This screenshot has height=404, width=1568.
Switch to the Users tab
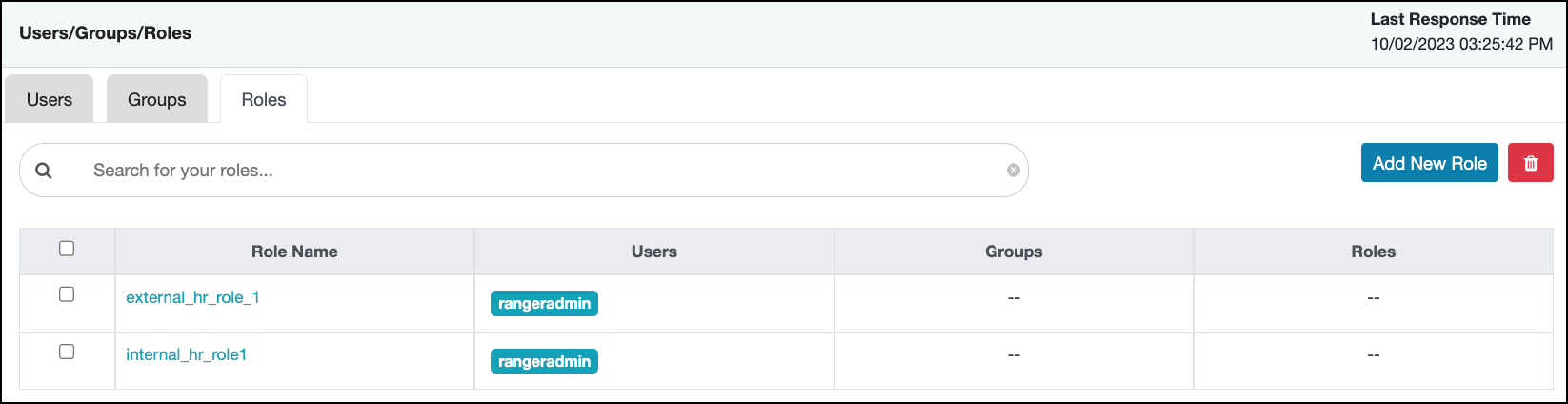(x=50, y=100)
